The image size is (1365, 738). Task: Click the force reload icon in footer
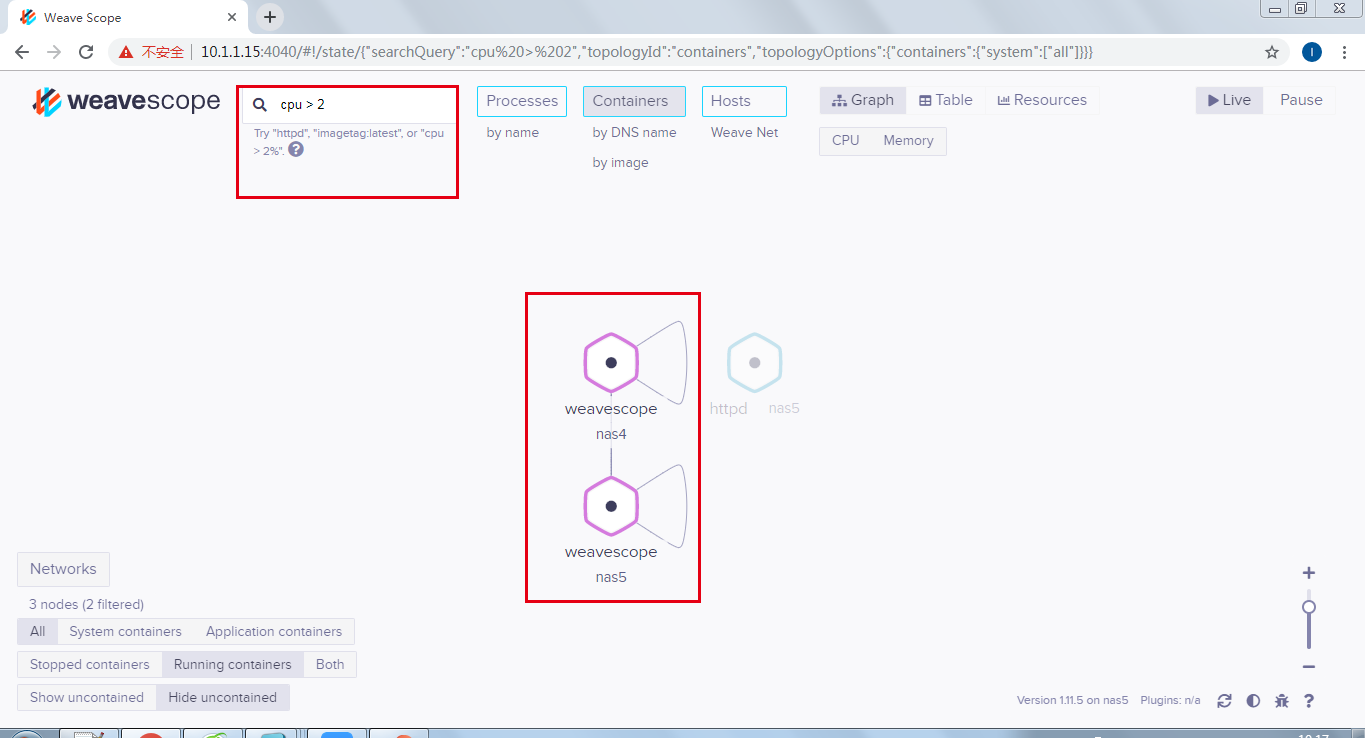(1224, 701)
